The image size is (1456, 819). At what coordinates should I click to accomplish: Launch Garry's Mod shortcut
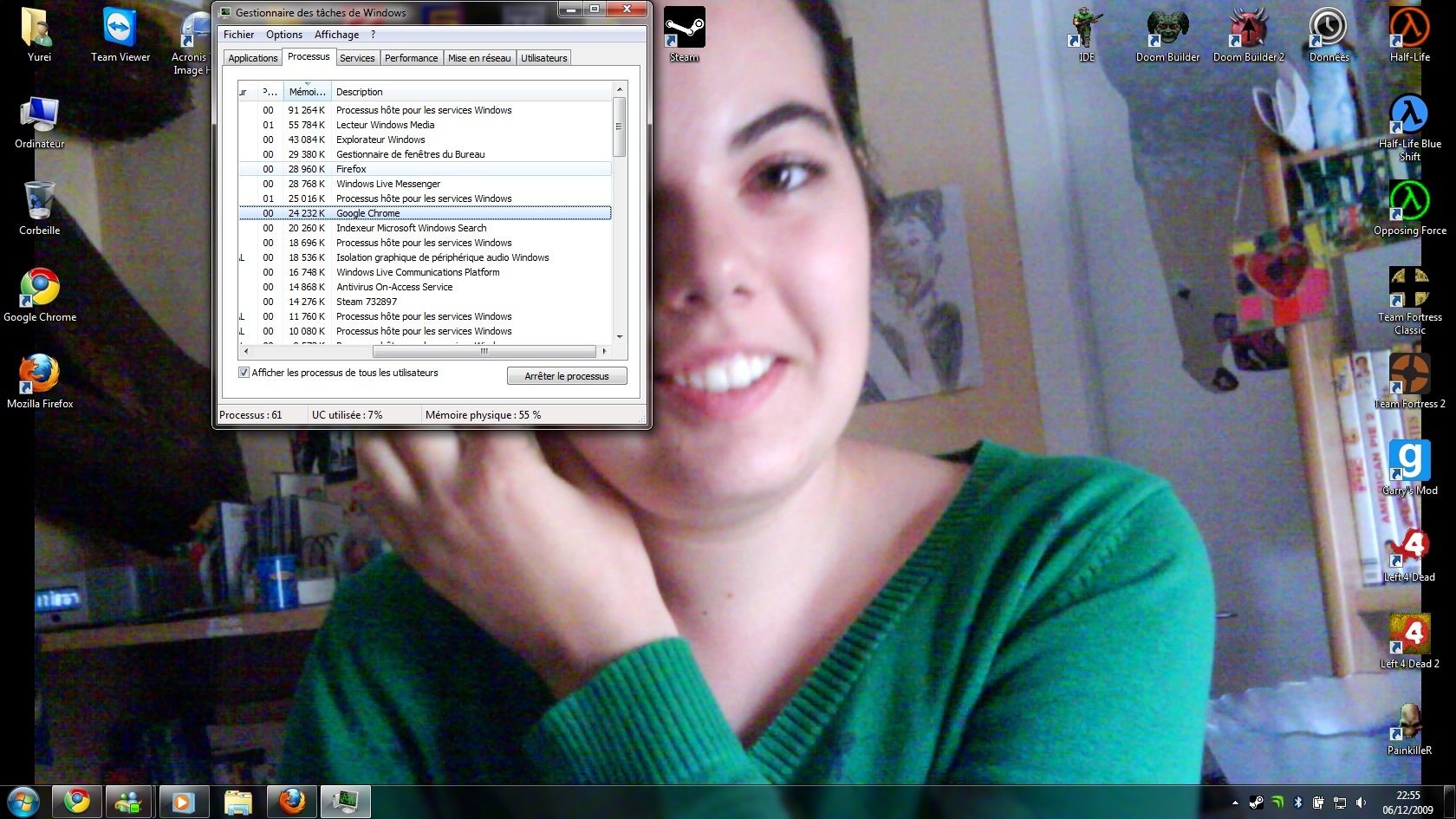[1410, 468]
